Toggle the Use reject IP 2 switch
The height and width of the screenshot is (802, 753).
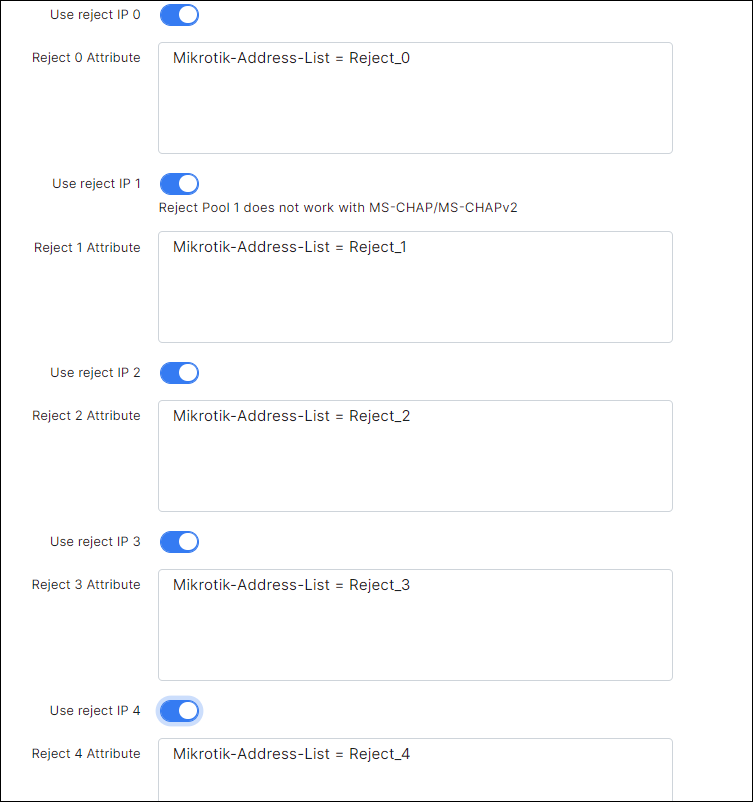coord(179,373)
